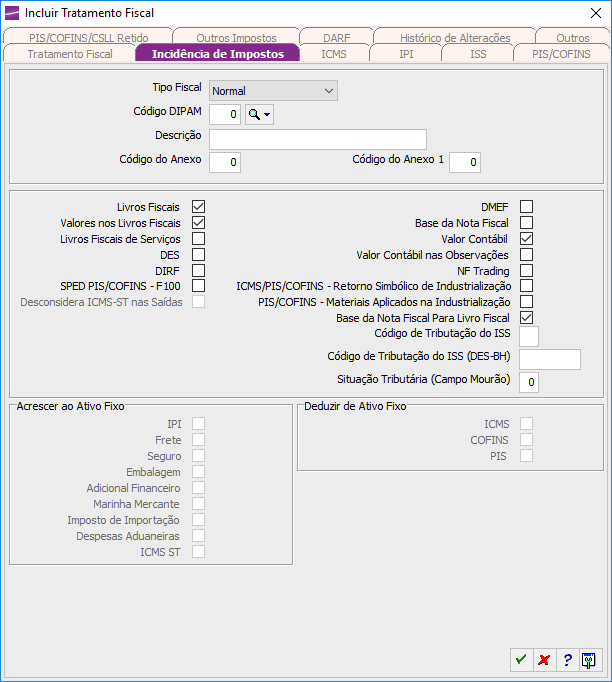
Task: Click the configuration wrench icon at bottom right
Action: pos(590,660)
